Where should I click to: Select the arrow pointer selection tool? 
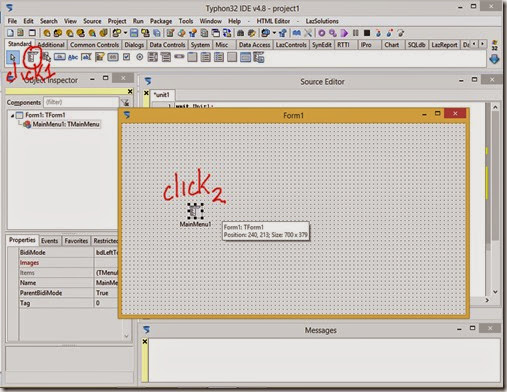point(13,57)
